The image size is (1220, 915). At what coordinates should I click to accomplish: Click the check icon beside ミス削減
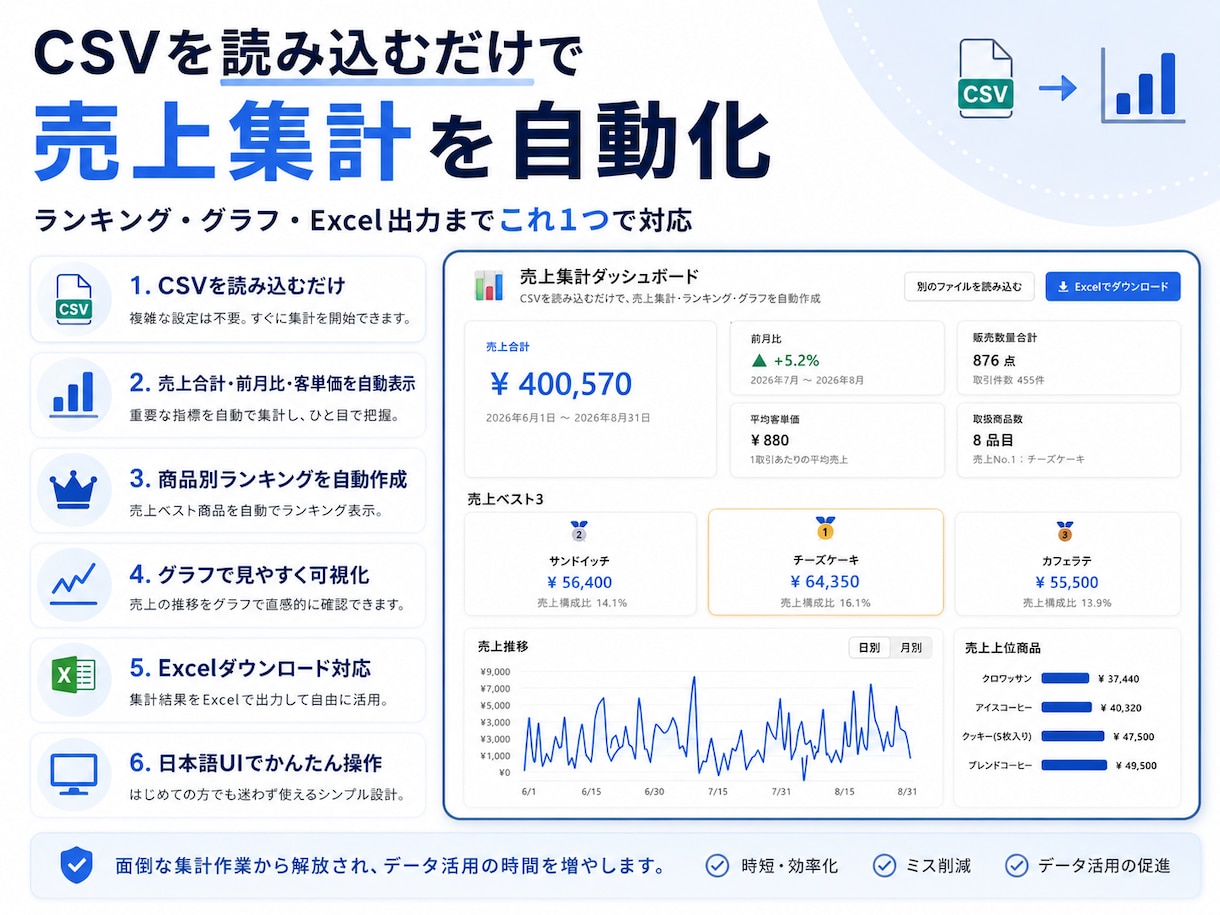pos(884,865)
